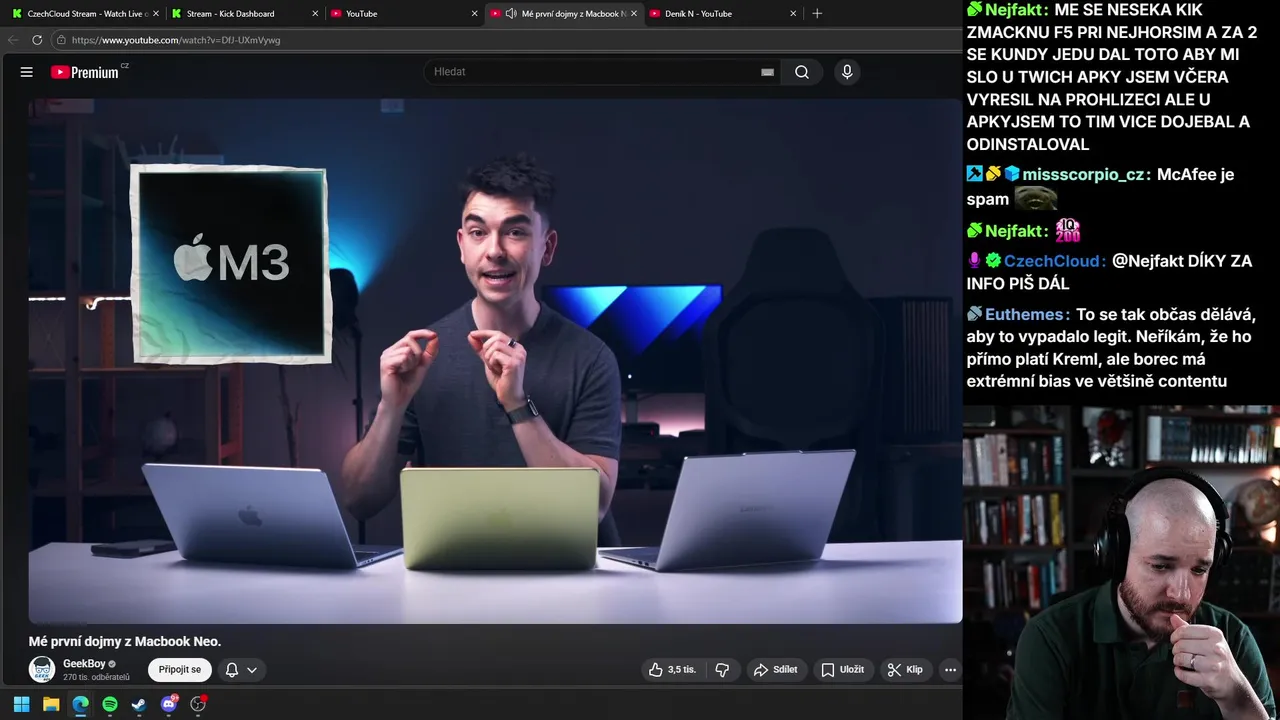This screenshot has width=1280, height=720.
Task: Close the Deník N - YouTube tab
Action: click(793, 14)
